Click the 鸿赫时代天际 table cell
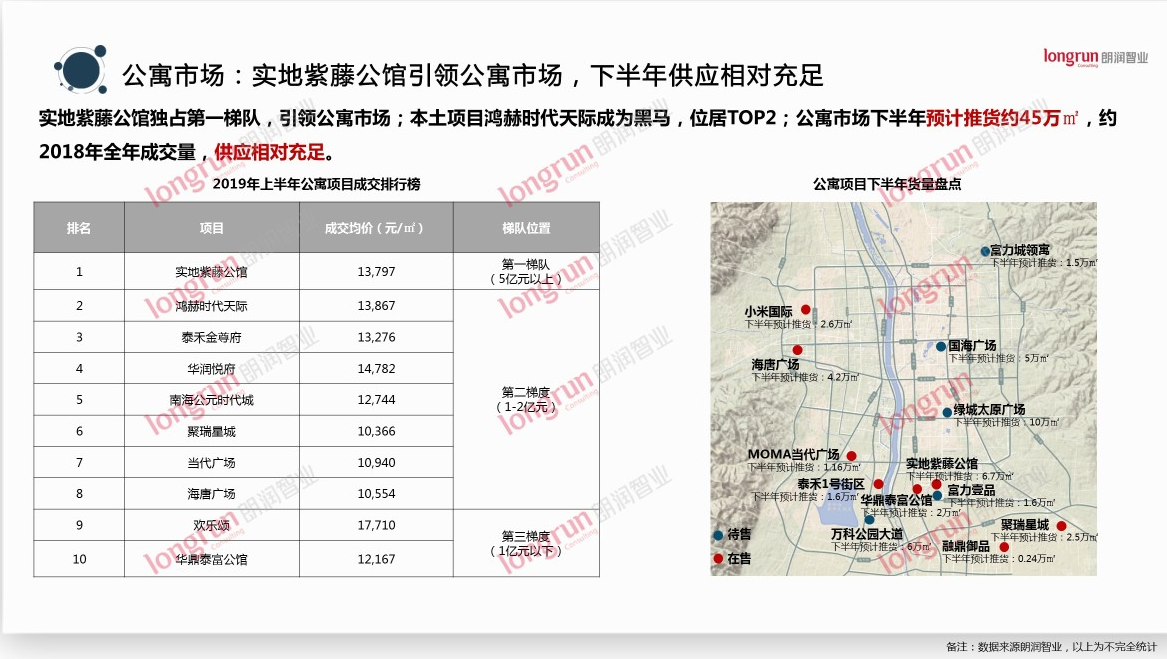Viewport: 1167px width, 659px height. pos(212,306)
